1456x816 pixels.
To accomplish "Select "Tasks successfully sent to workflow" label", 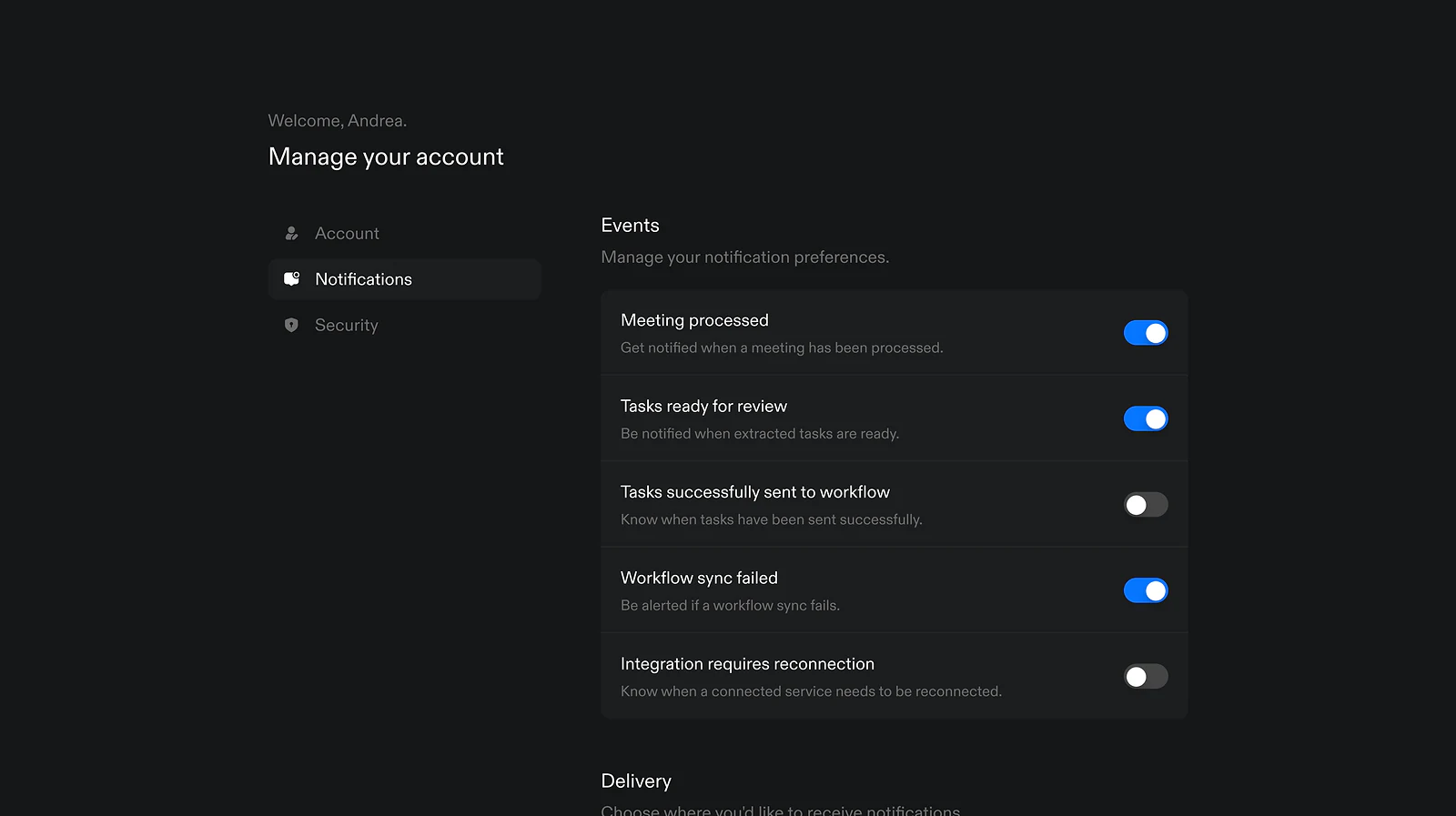I will tap(755, 492).
